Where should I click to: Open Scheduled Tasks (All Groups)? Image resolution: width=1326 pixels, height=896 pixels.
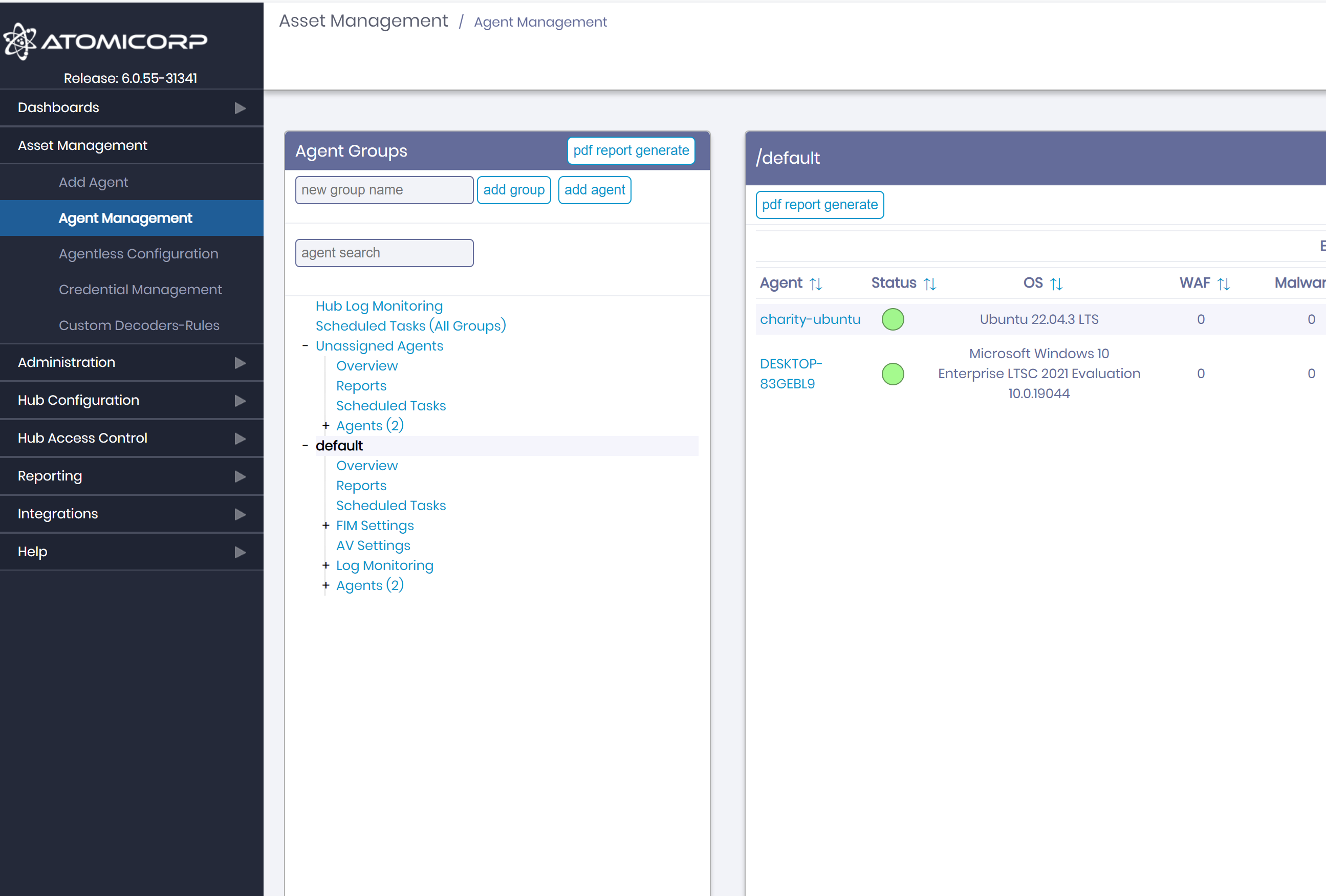[x=410, y=325]
